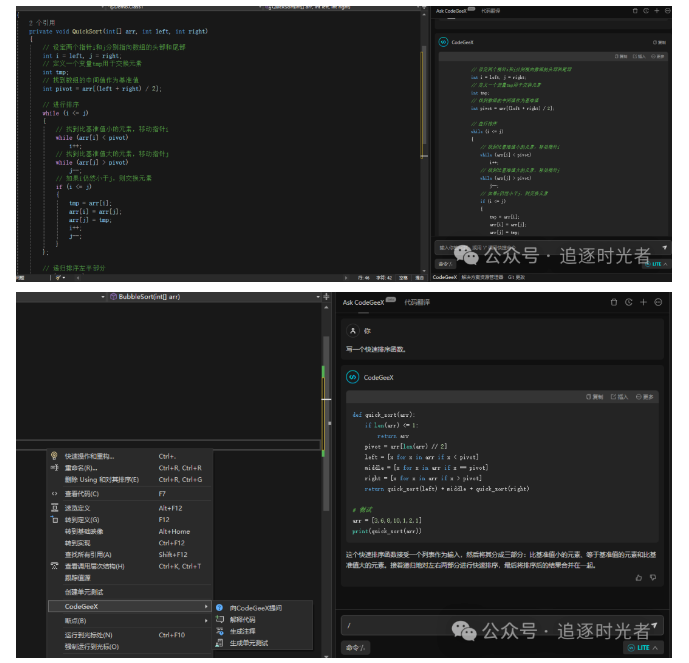
Task: Click the upper editor scroll-down arrow
Action: pyautogui.click(x=424, y=271)
